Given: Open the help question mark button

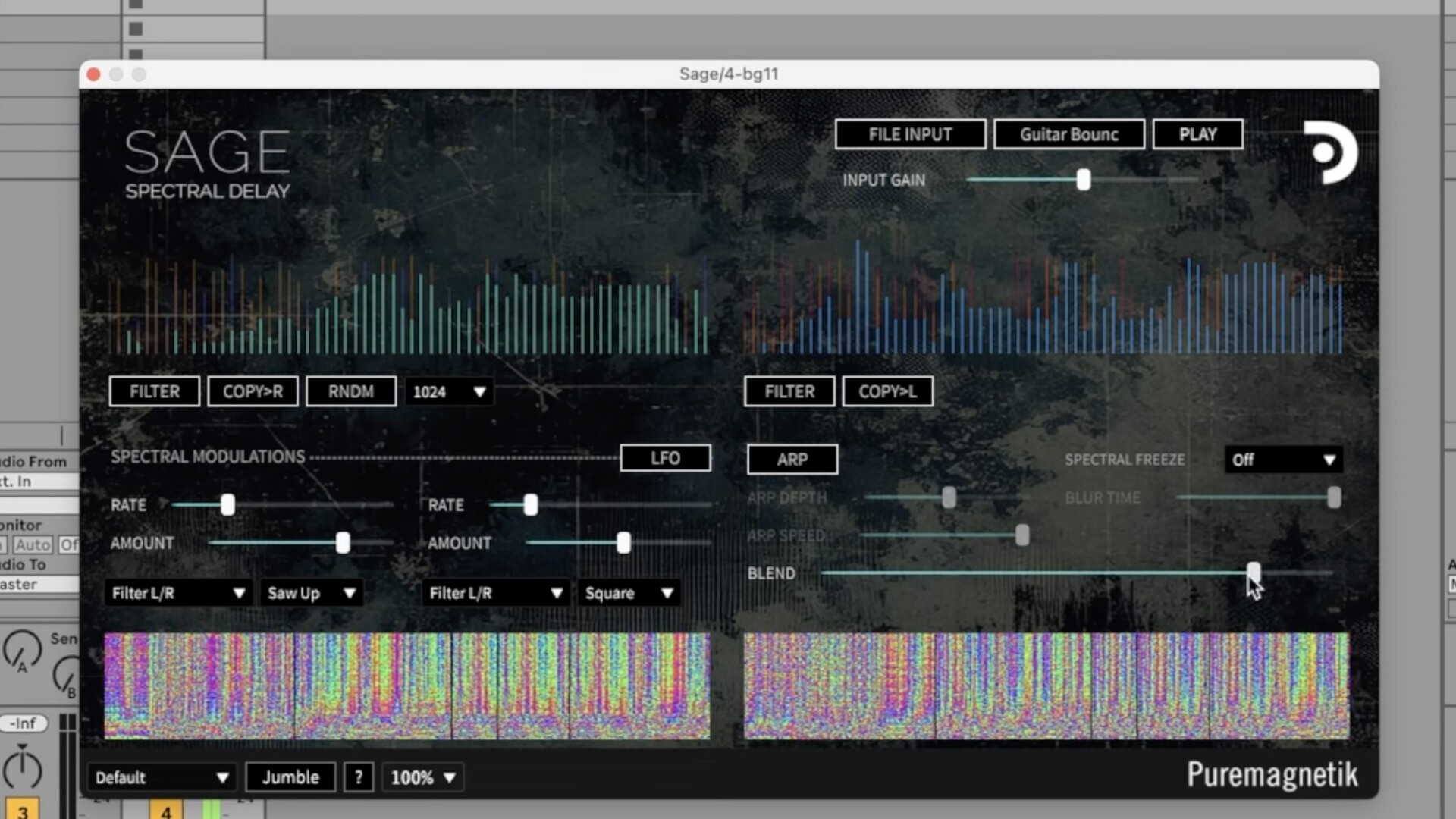Looking at the screenshot, I should tap(359, 777).
